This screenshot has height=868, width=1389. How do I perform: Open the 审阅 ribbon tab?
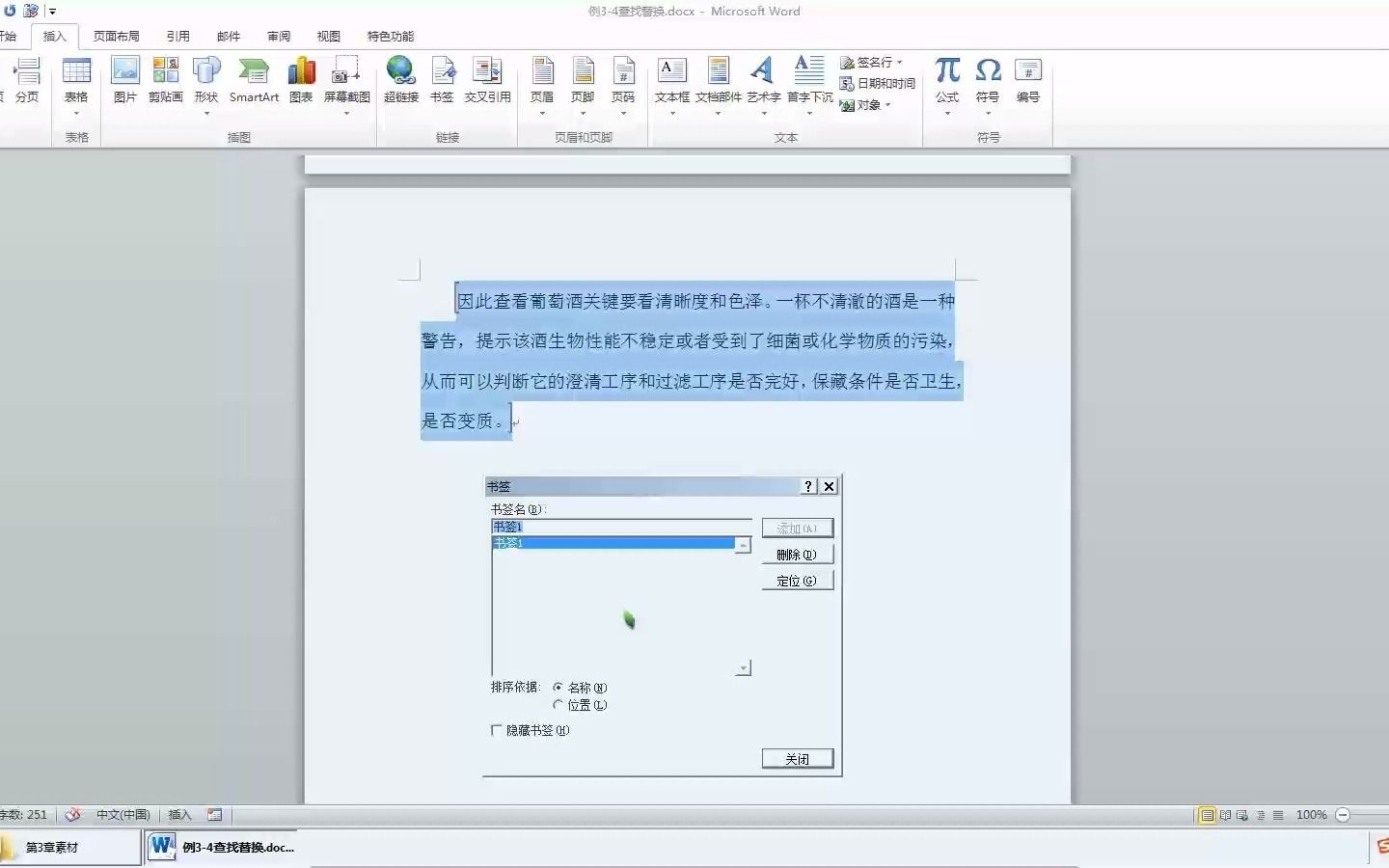click(279, 37)
